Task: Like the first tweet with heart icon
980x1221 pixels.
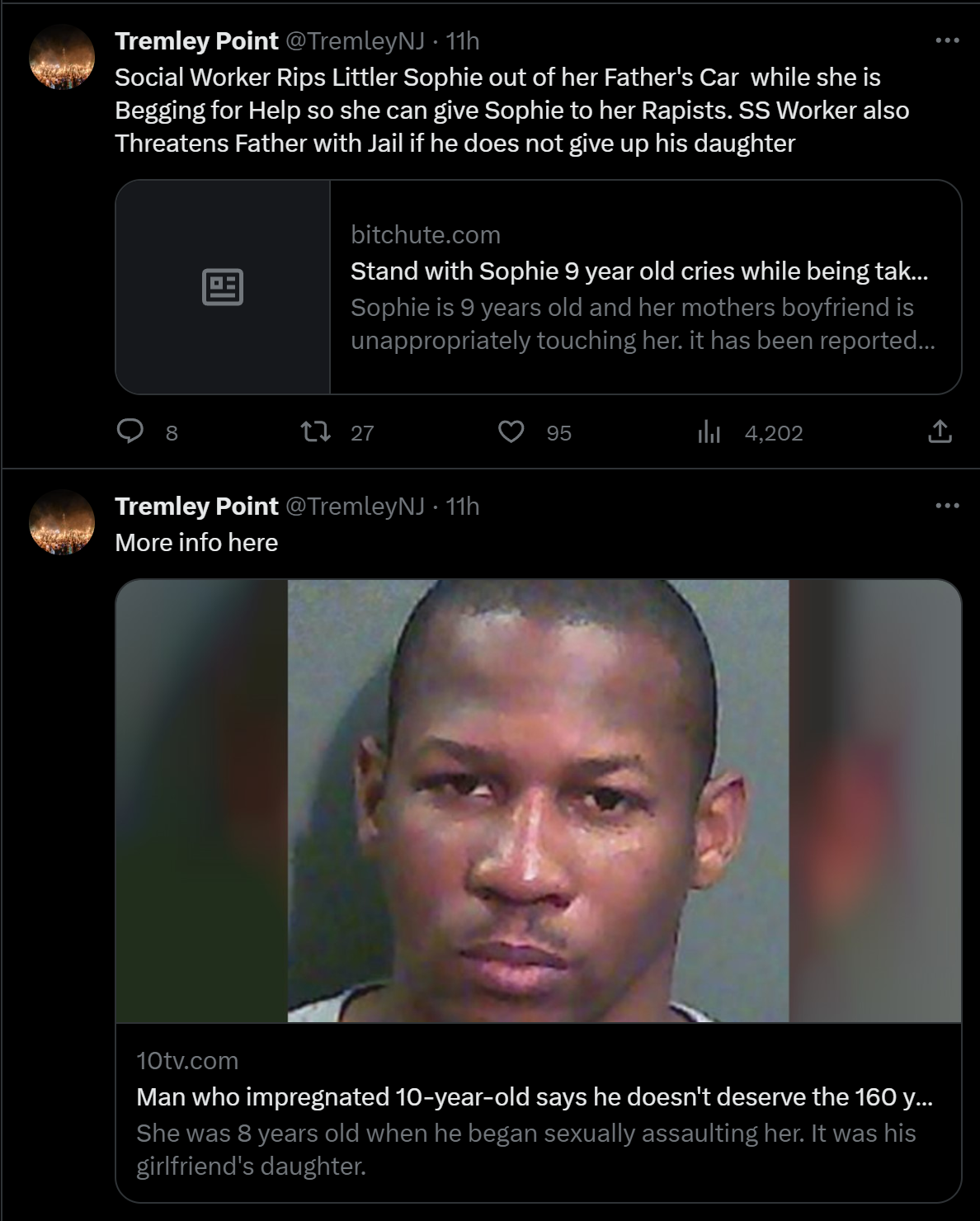Action: [x=511, y=431]
